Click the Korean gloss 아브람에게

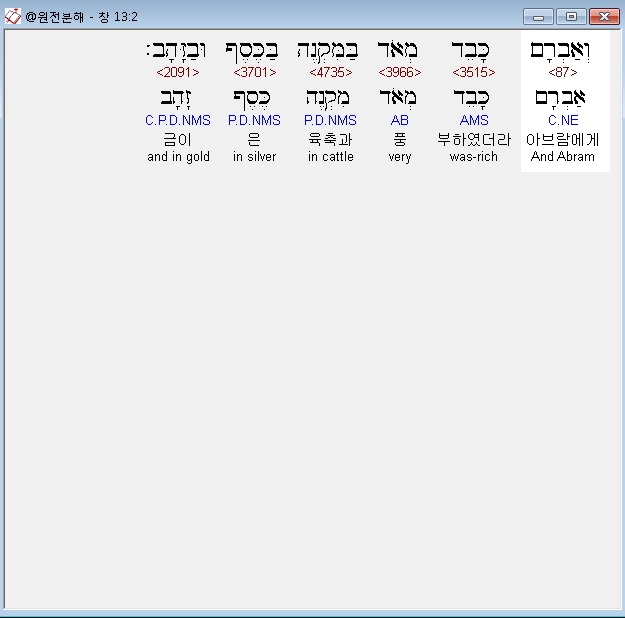point(562,140)
